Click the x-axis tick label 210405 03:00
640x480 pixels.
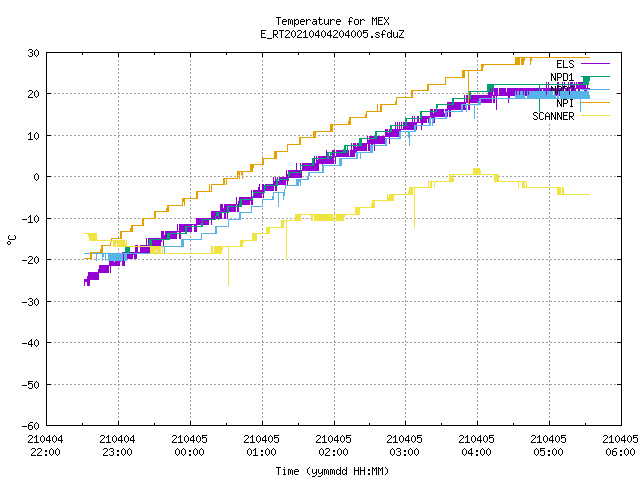[x=405, y=446]
